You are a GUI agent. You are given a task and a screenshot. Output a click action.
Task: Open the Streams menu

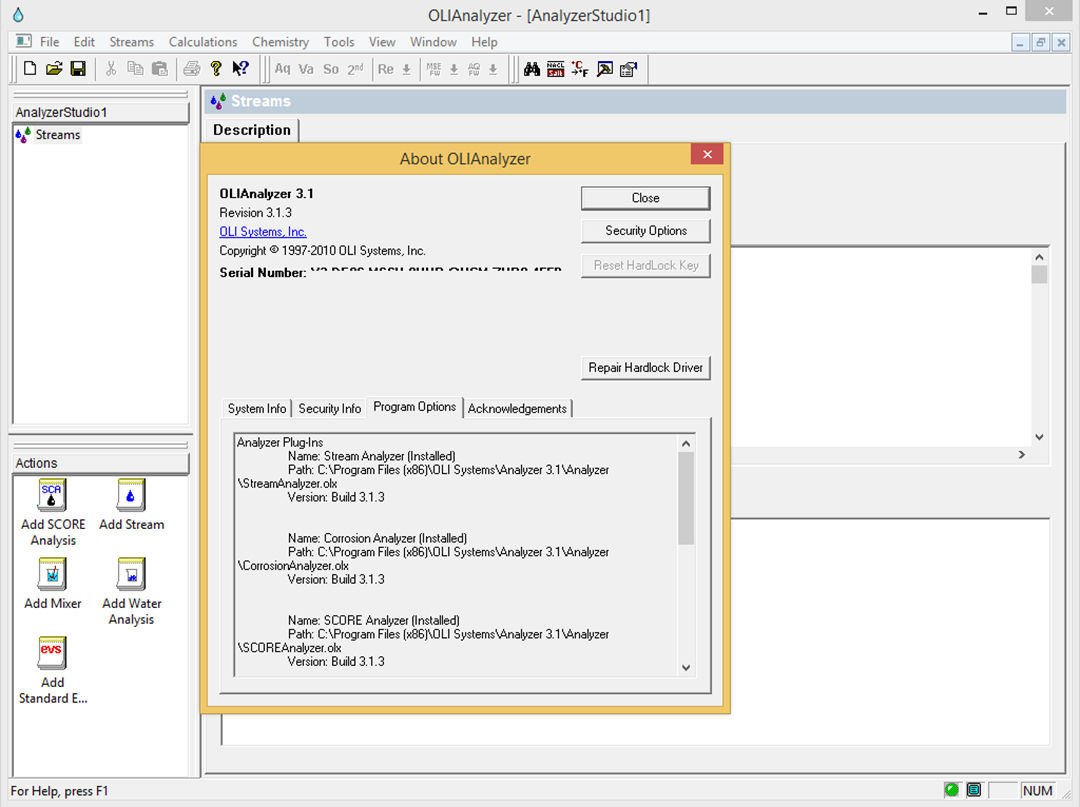(132, 42)
